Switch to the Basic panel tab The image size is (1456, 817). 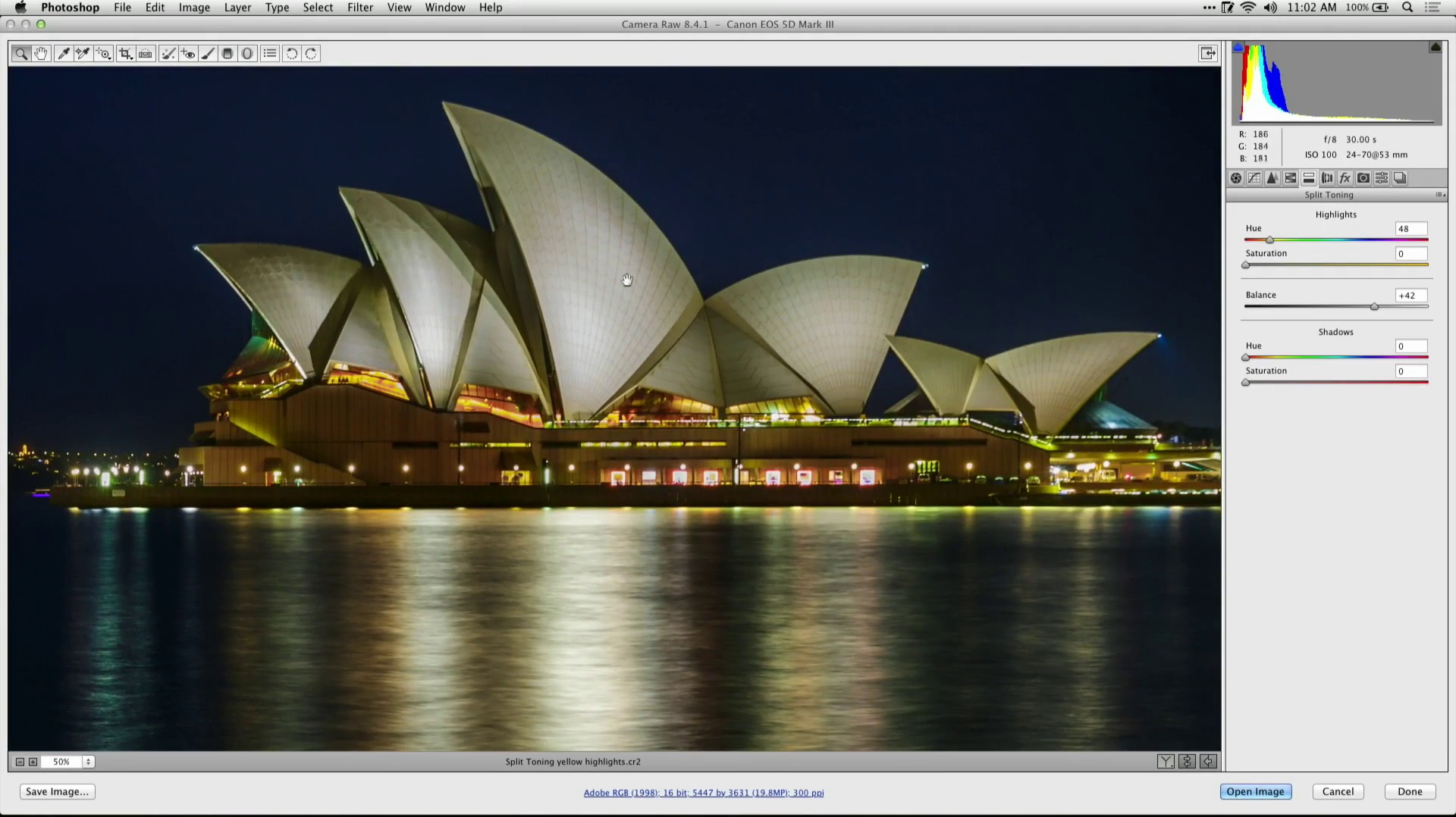(x=1236, y=178)
